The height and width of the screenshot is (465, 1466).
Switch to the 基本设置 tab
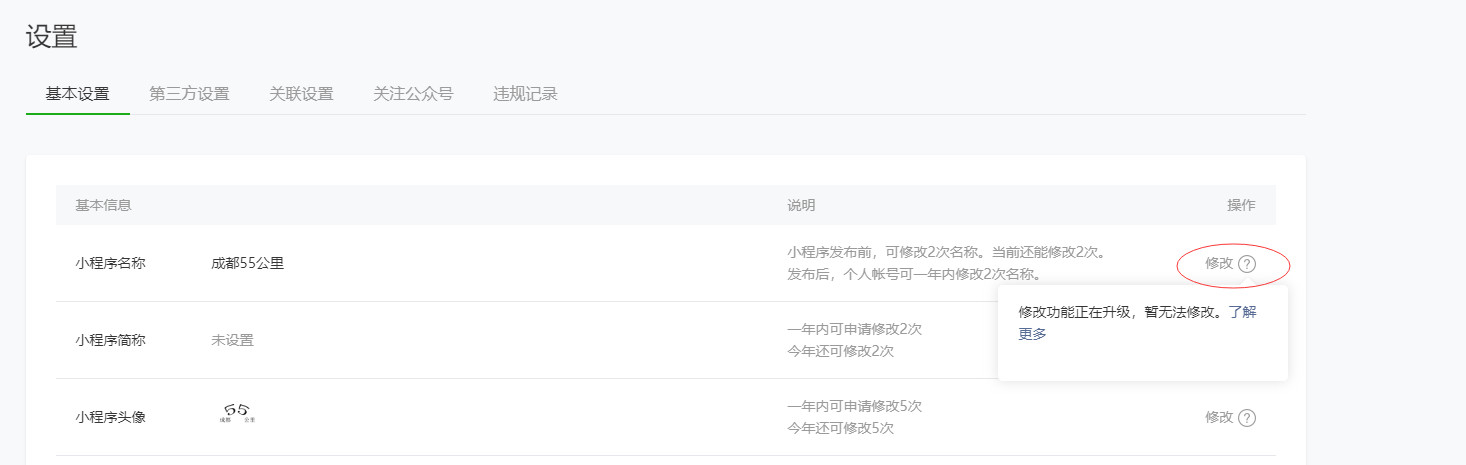click(78, 94)
